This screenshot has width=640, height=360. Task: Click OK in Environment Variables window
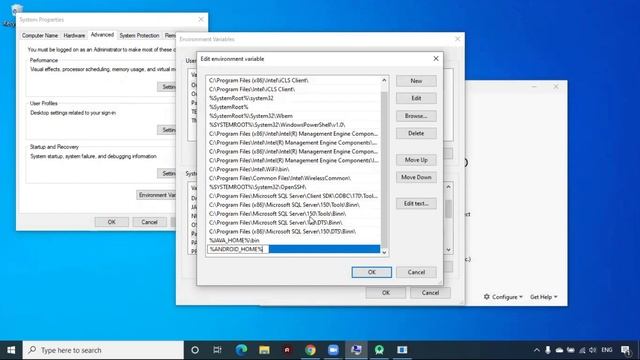coord(386,293)
